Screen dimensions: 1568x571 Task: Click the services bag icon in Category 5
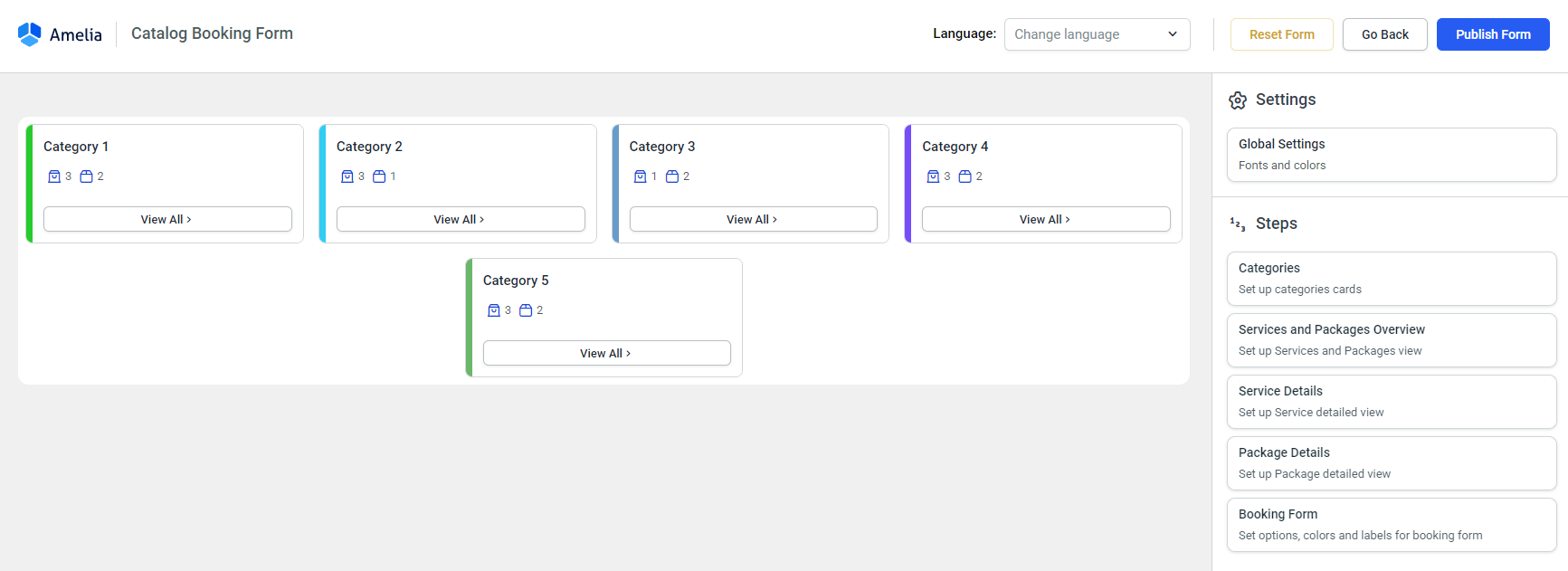coord(494,310)
